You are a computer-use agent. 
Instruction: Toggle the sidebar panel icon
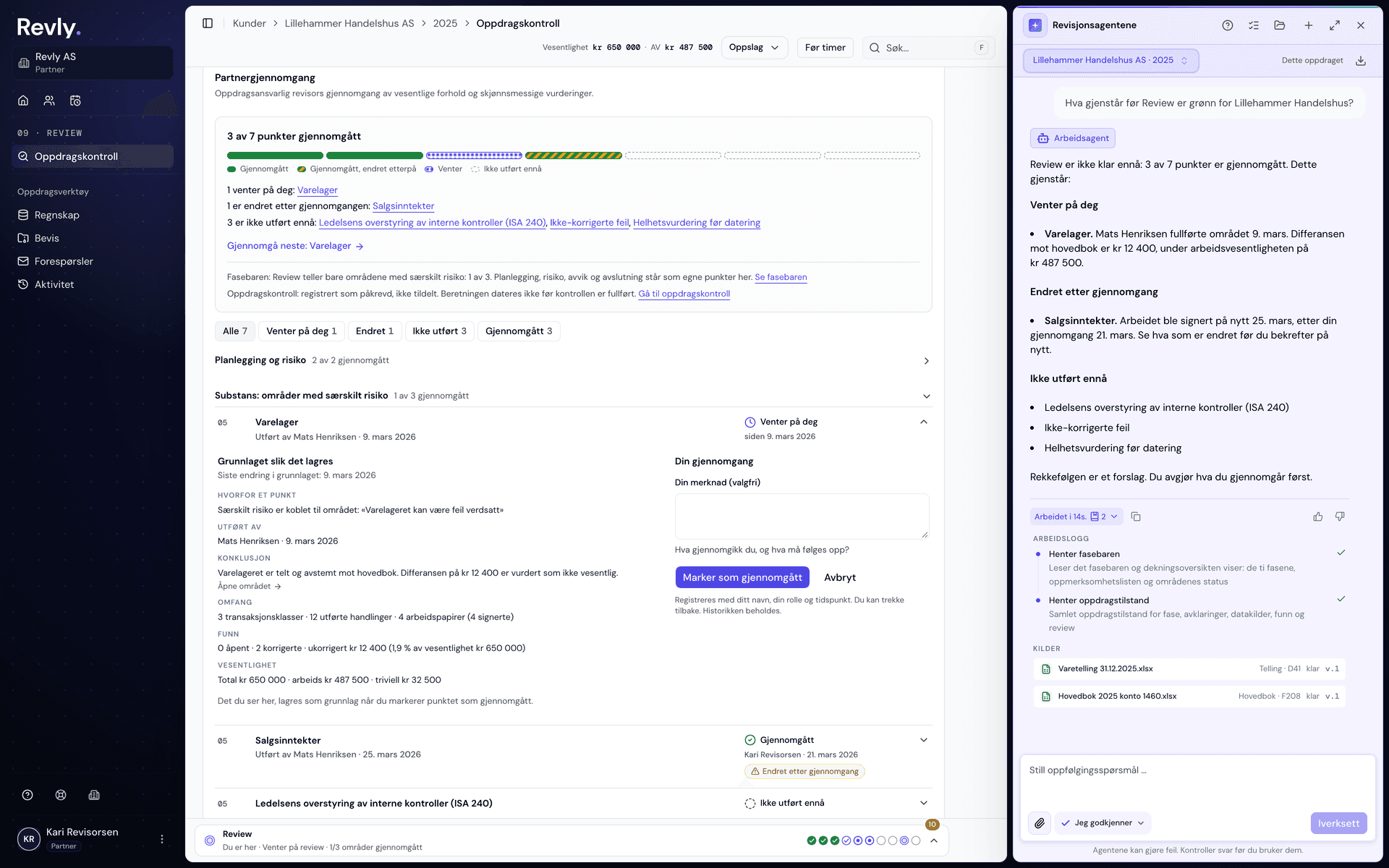(208, 23)
